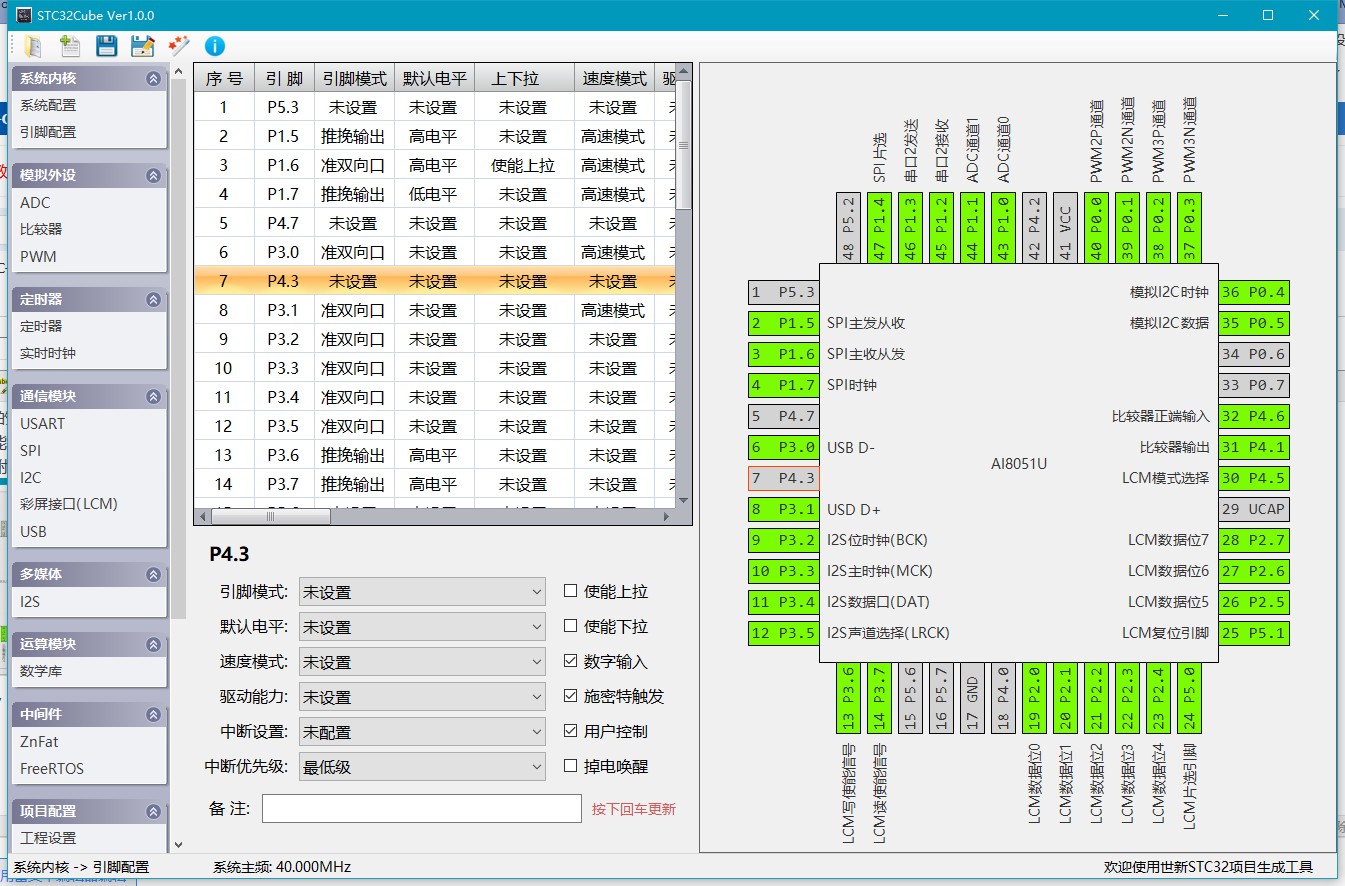The image size is (1345, 886).
Task: Enable the 掉电唤醒 checkbox
Action: 570,766
